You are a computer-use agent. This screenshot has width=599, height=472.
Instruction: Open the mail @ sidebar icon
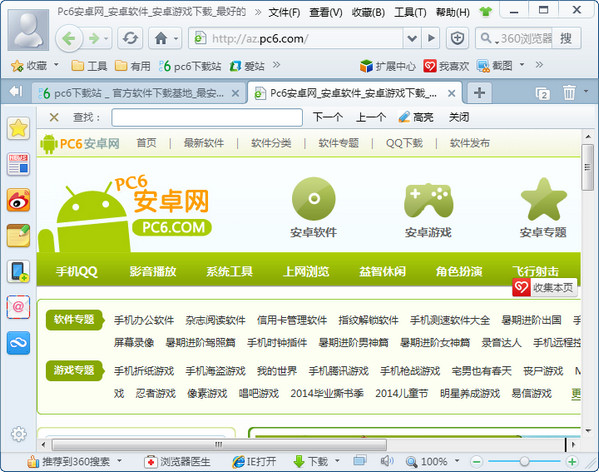click(x=18, y=307)
